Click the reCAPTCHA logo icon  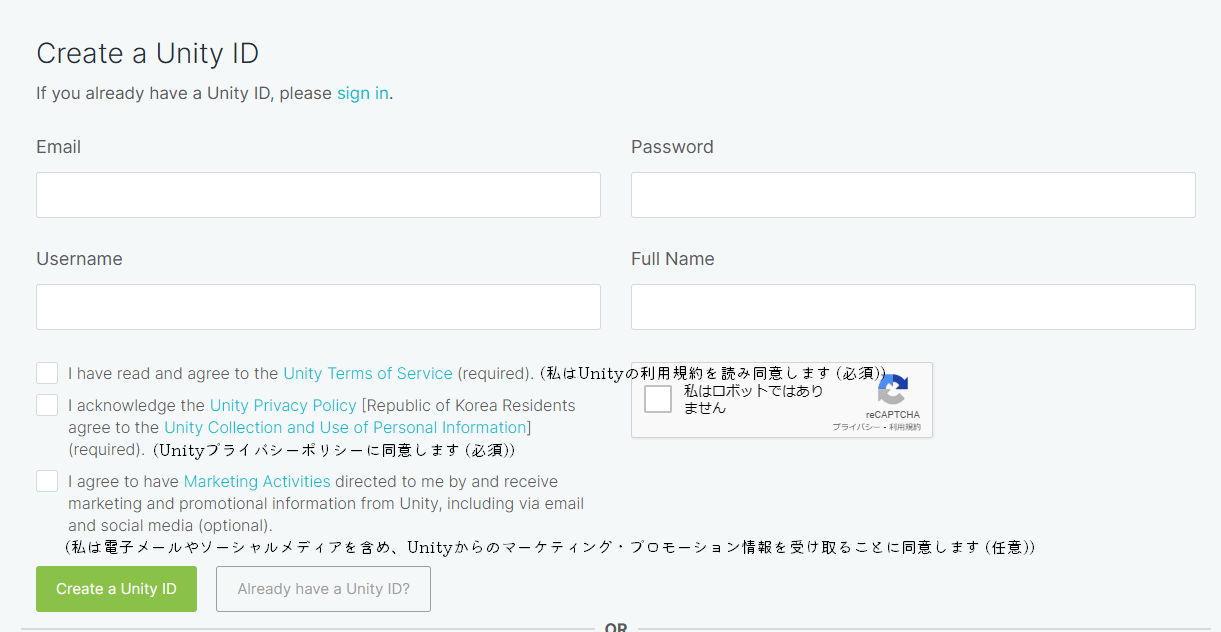[x=893, y=390]
